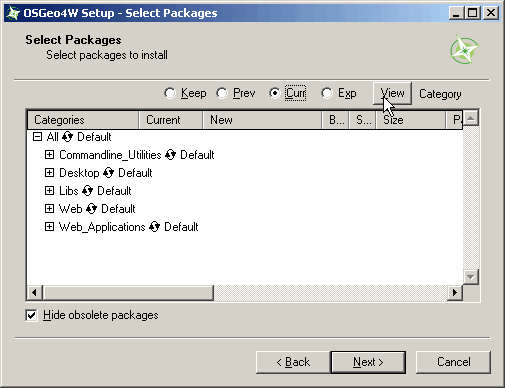Viewport: 505px width, 388px height.
Task: Cycle the install action icon beside All
Action: tap(67, 137)
